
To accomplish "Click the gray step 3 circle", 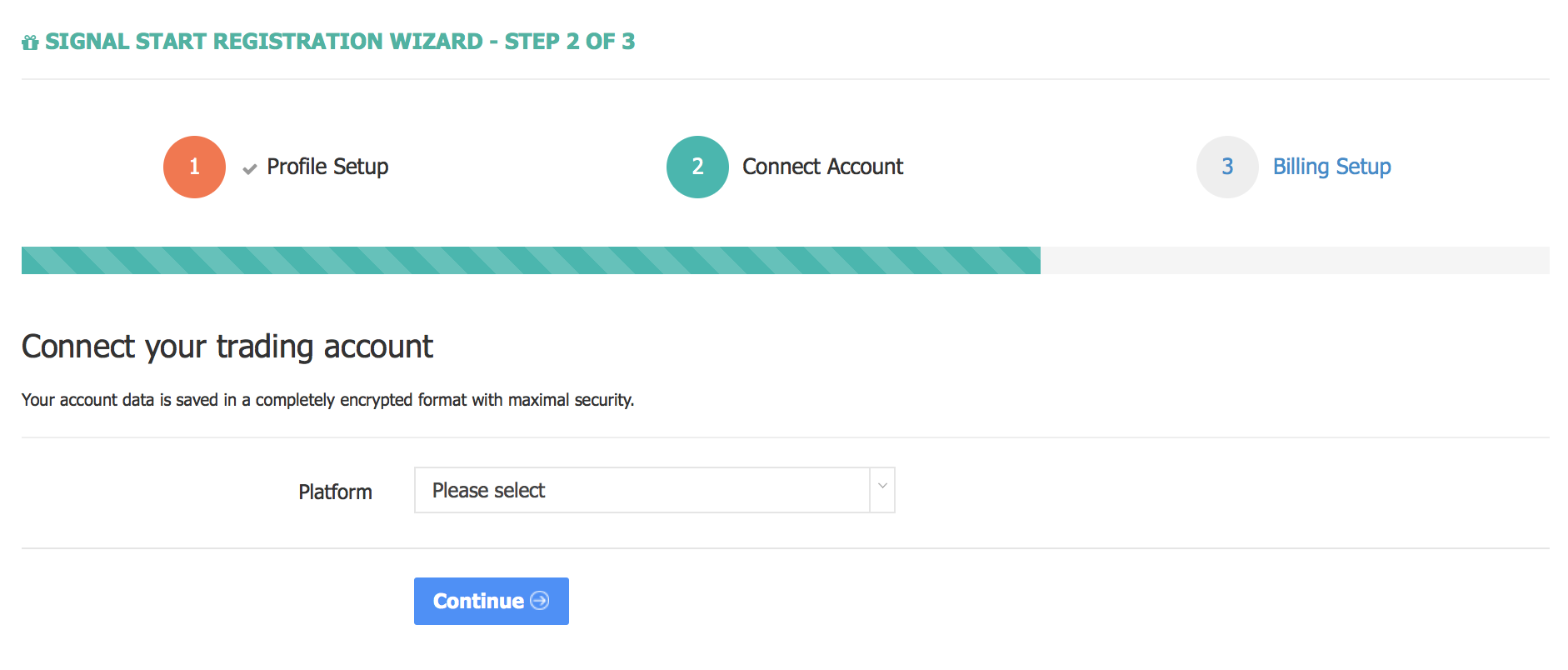I will (x=1226, y=167).
